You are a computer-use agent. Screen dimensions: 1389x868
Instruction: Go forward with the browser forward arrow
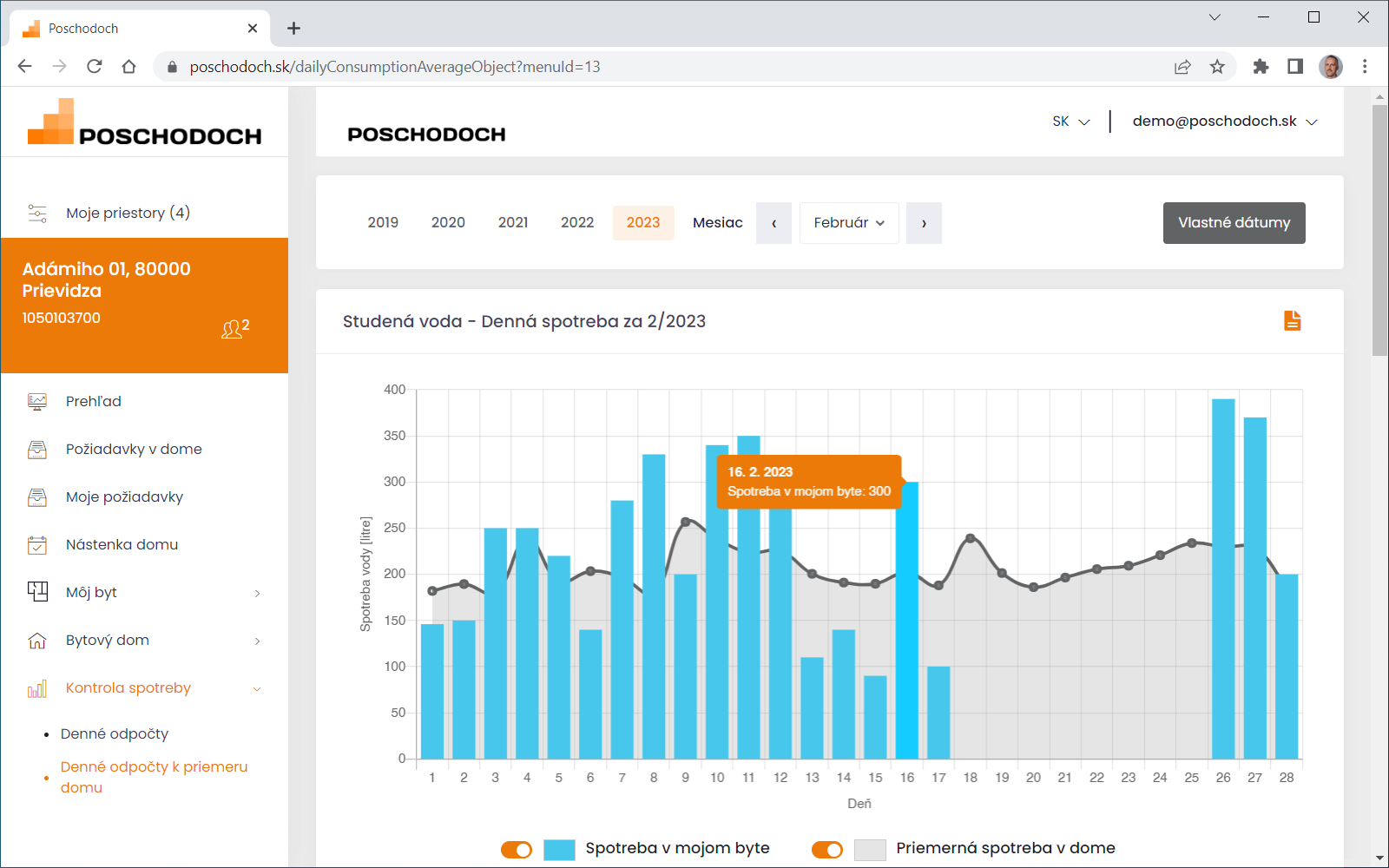point(59,67)
